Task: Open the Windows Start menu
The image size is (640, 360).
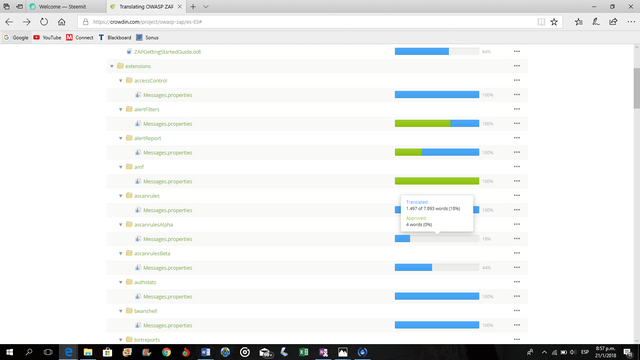Action: [x=9, y=352]
